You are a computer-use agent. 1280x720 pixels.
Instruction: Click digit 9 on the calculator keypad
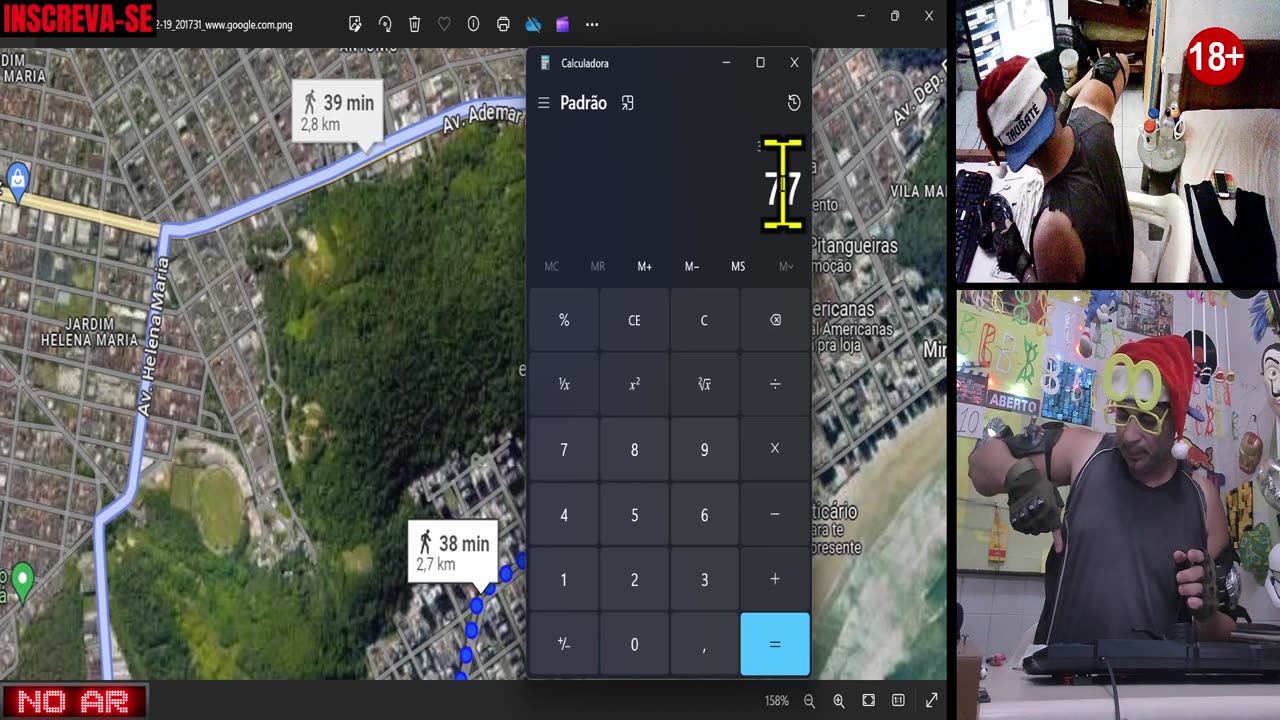tap(704, 449)
